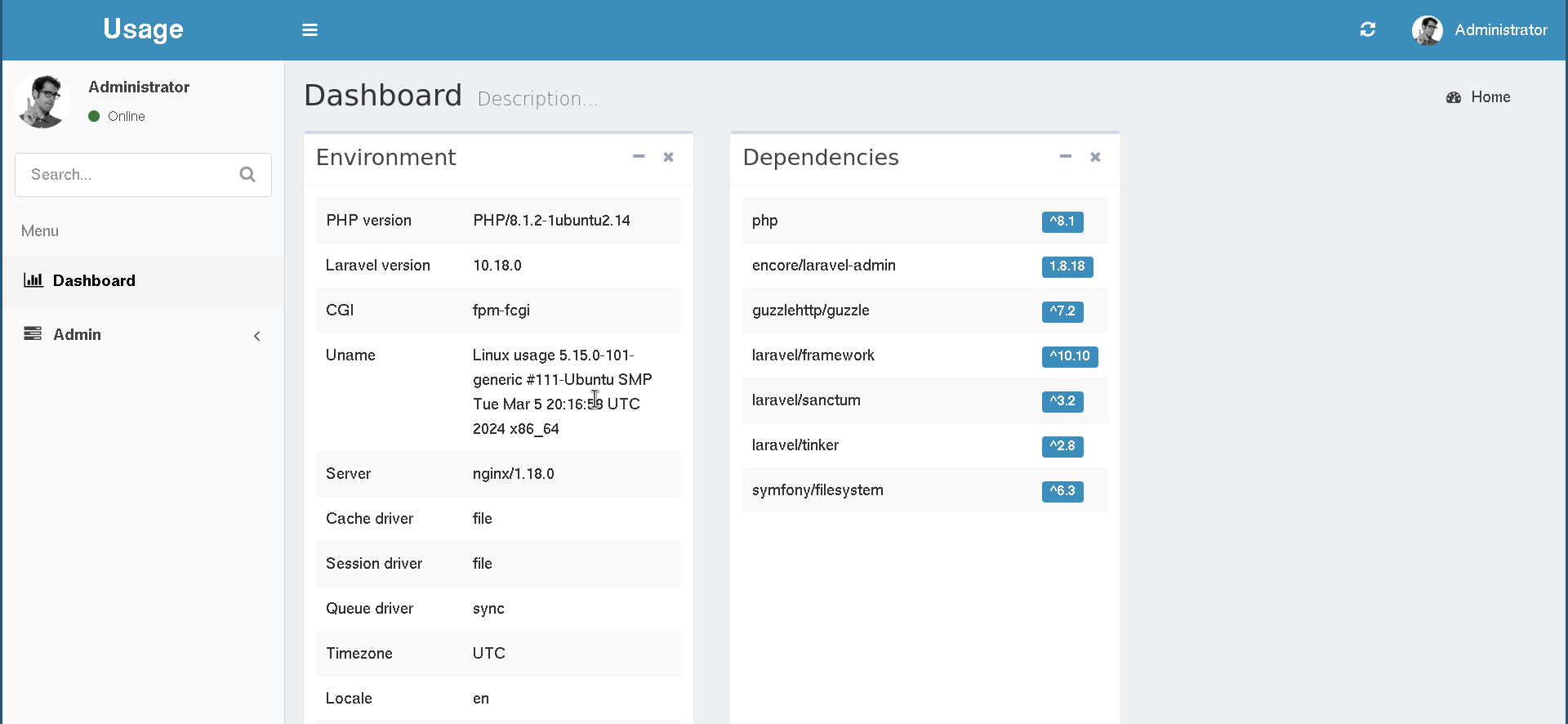Click the laravel/framework dependency name

pos(813,355)
